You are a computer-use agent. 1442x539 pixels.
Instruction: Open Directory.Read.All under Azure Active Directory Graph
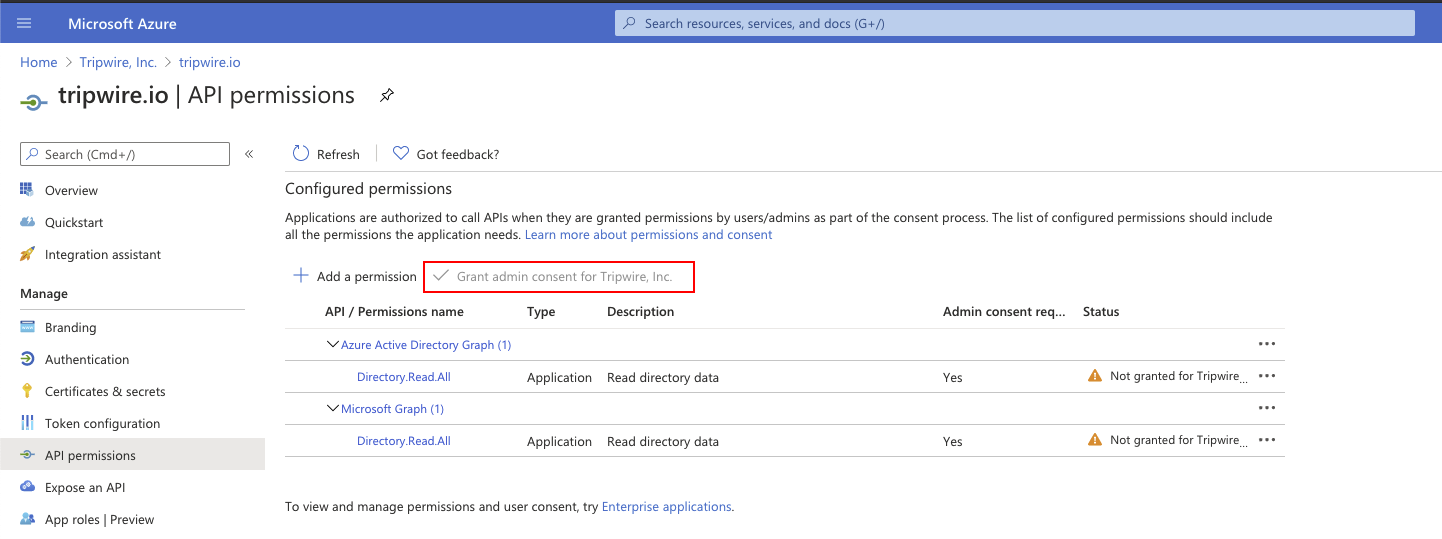click(404, 377)
